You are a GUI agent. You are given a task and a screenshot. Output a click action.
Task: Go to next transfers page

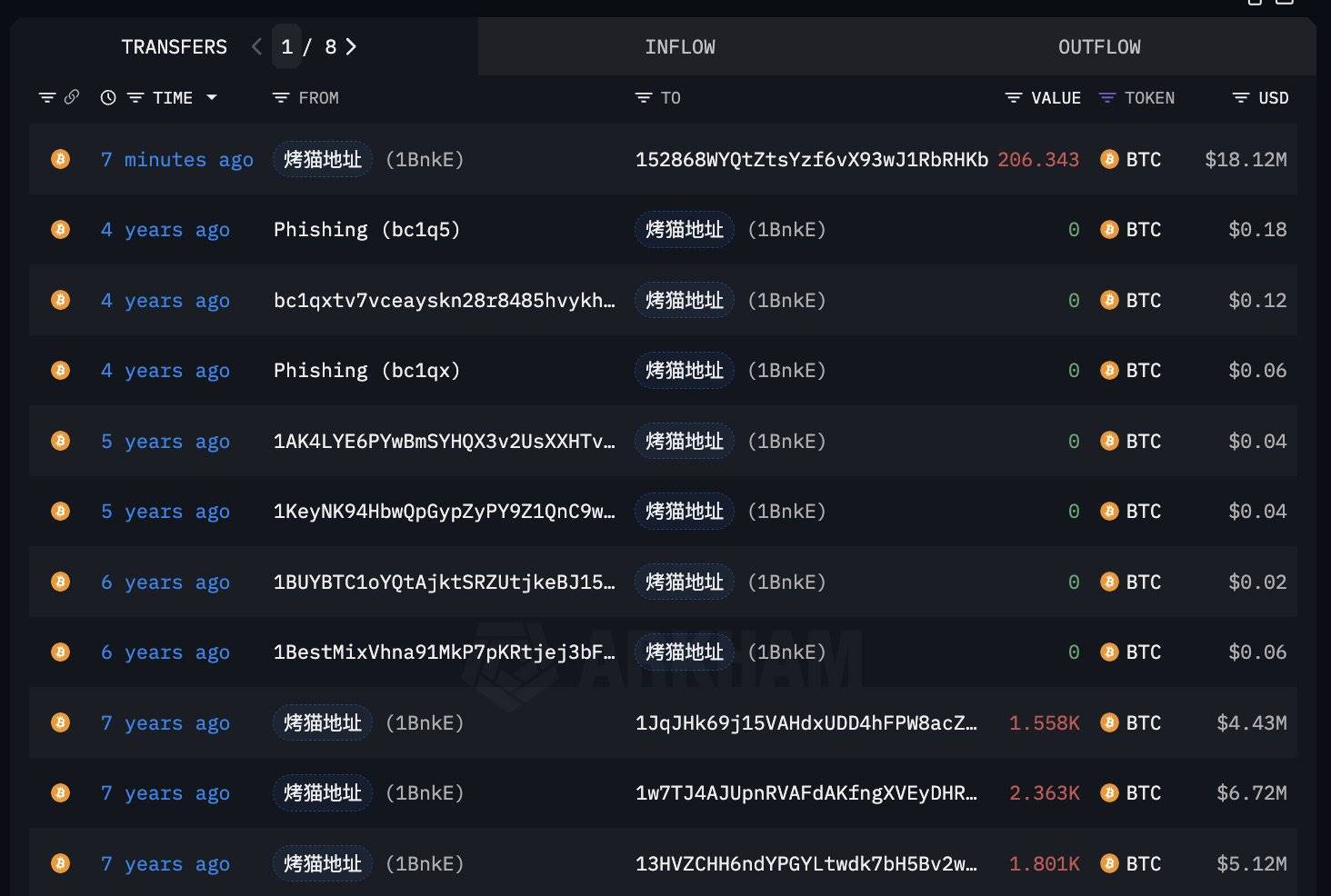[x=351, y=46]
